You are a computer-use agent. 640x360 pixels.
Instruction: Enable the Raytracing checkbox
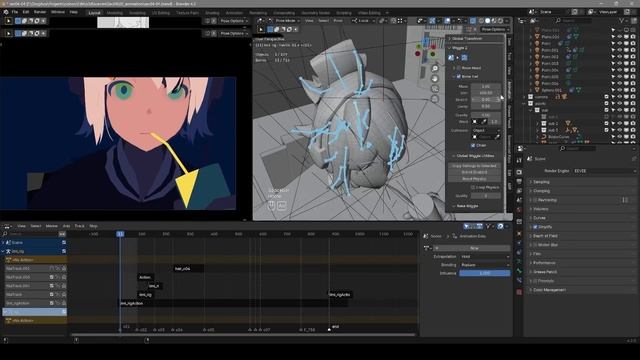coord(535,200)
